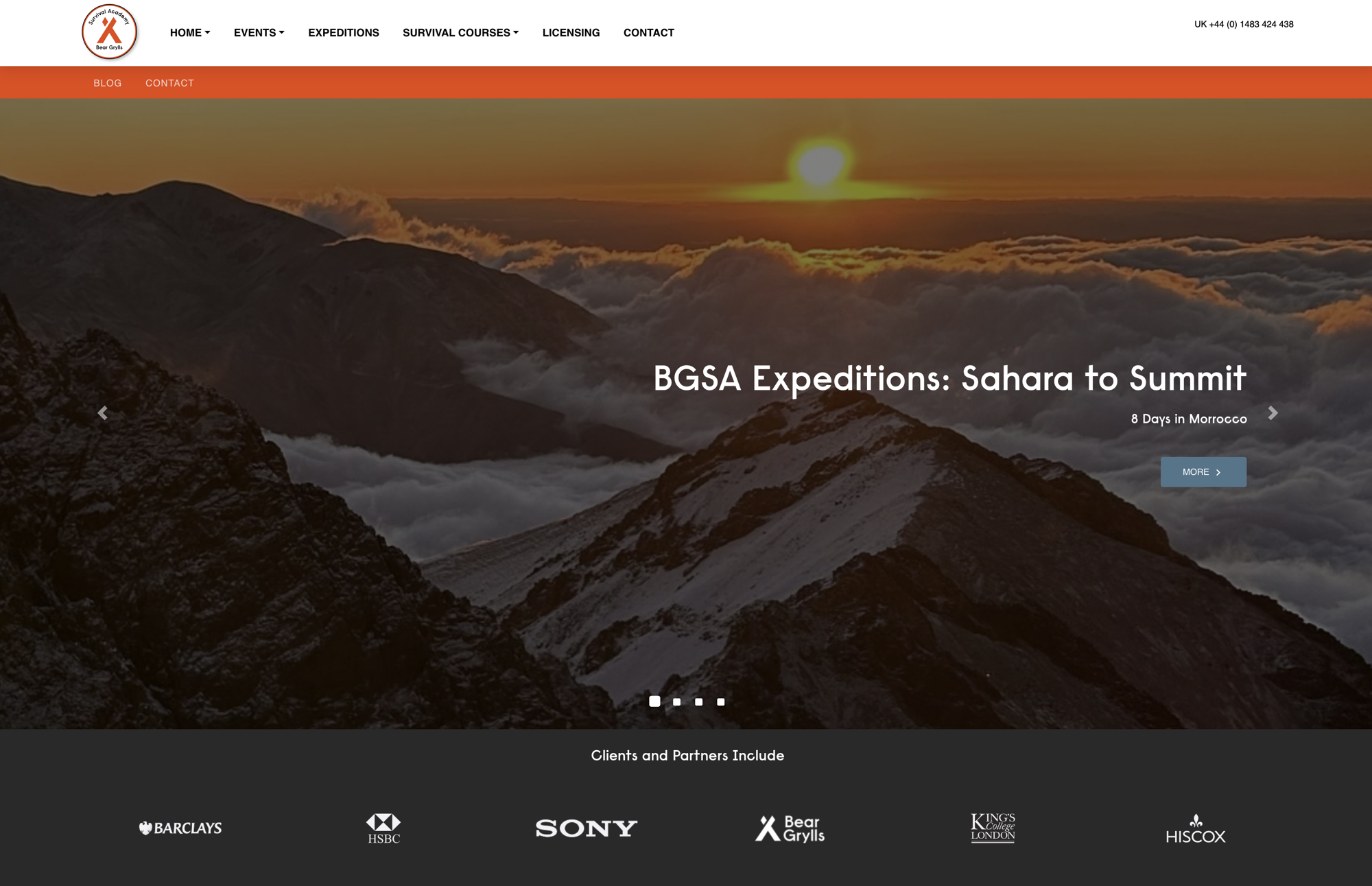Expand the Events dropdown menu

[259, 32]
